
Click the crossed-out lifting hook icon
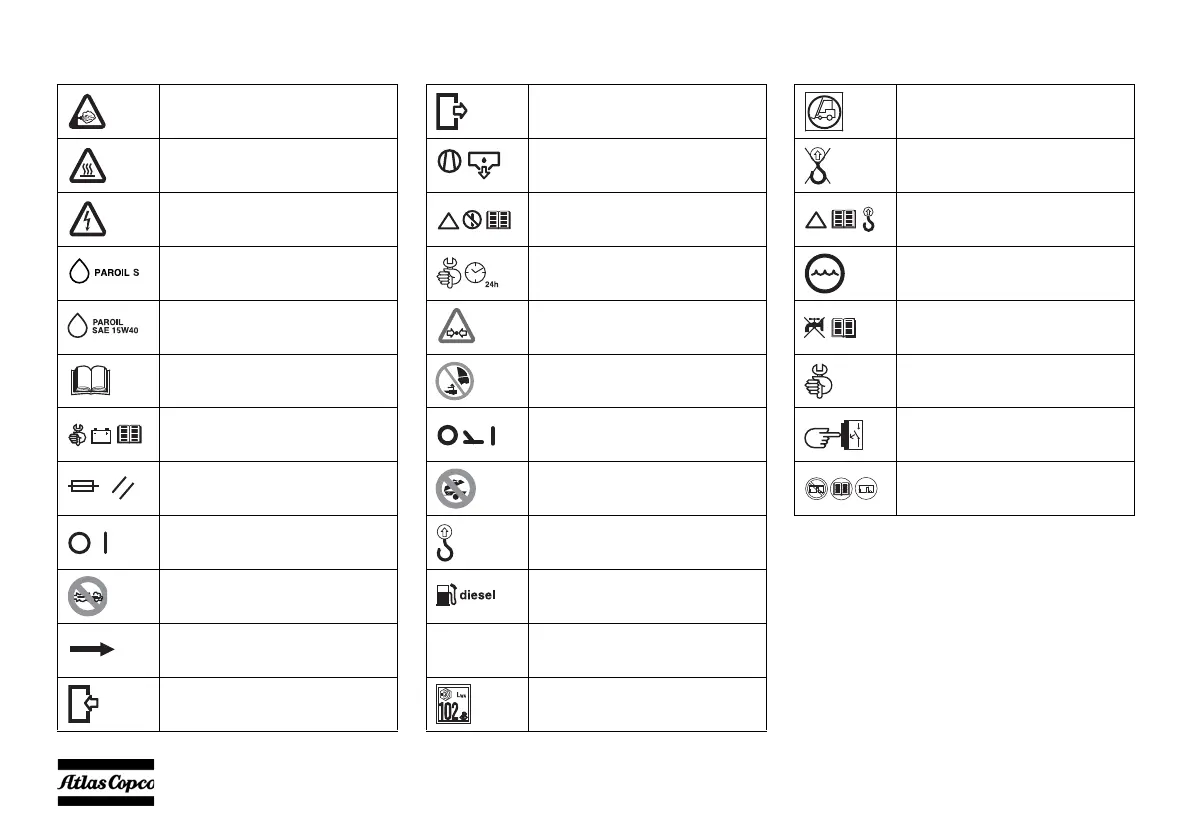pyautogui.click(x=818, y=166)
